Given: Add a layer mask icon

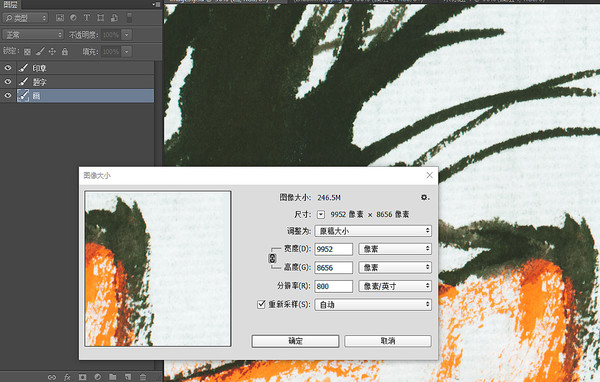Looking at the screenshot, I should (x=82, y=377).
